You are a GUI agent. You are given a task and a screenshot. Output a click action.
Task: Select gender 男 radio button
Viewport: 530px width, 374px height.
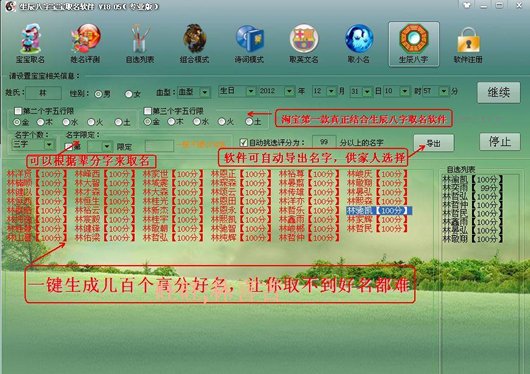coord(98,94)
